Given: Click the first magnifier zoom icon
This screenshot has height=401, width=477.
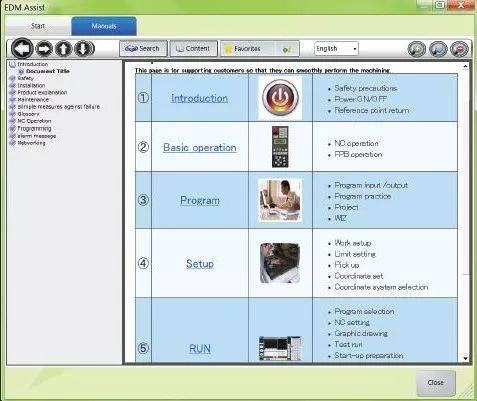Looking at the screenshot, I should click(417, 49).
